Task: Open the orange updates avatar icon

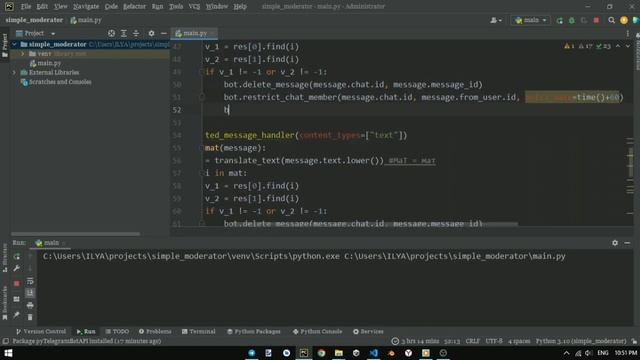Action: 624,20
